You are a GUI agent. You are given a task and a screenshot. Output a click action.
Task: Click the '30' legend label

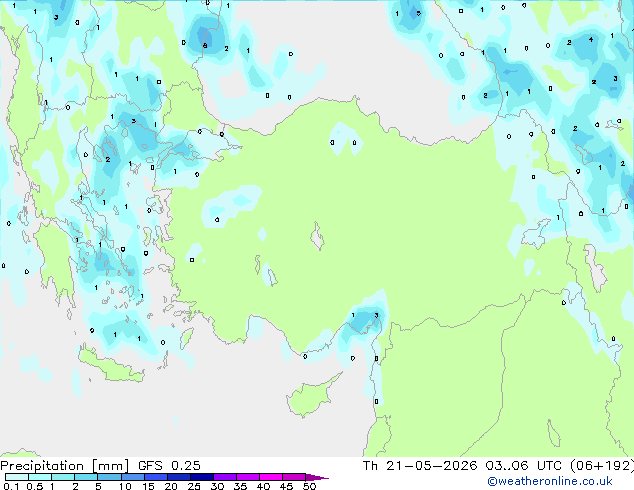tap(217, 486)
